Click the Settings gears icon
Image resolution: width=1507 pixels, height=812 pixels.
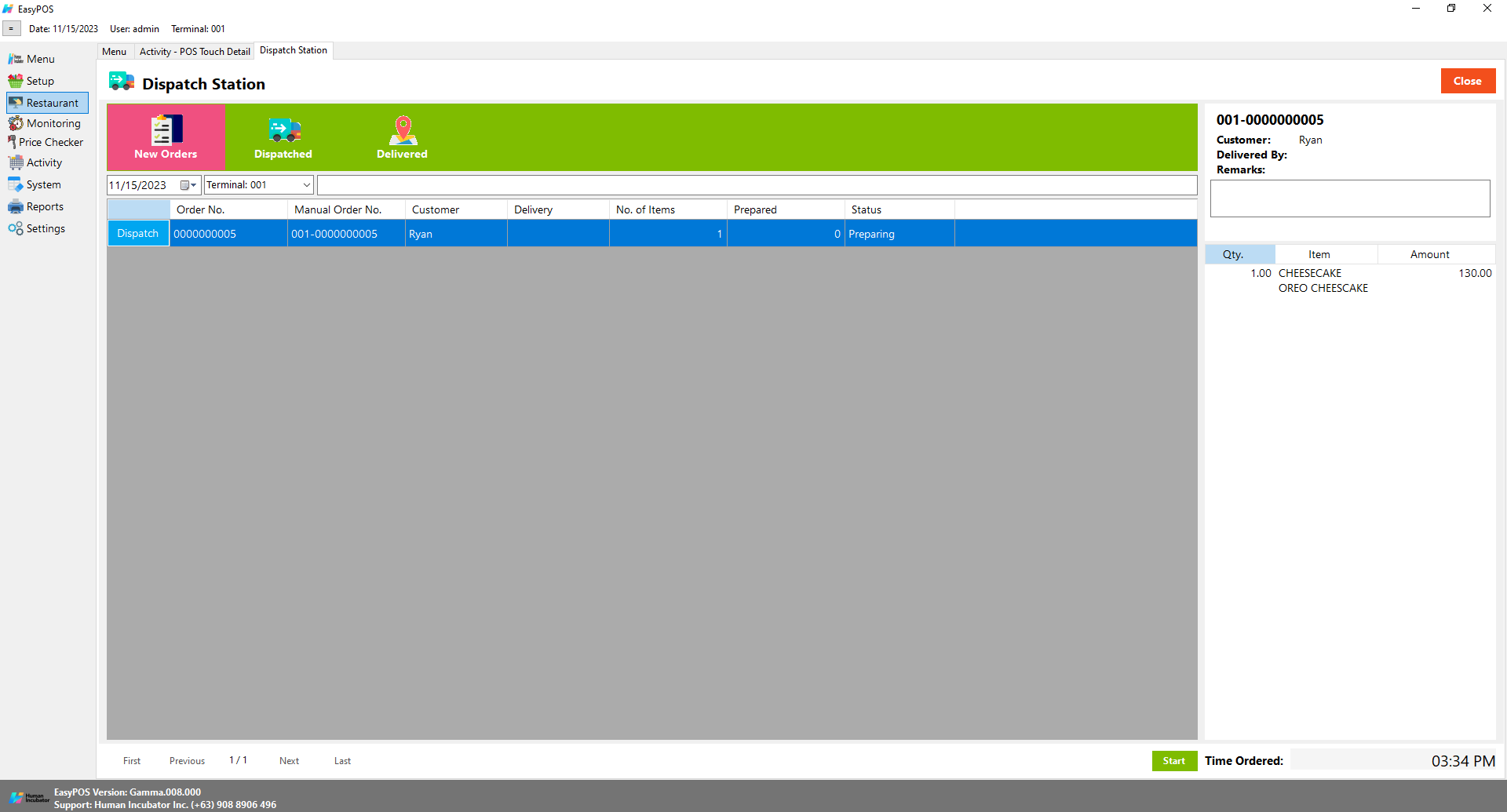[x=15, y=228]
